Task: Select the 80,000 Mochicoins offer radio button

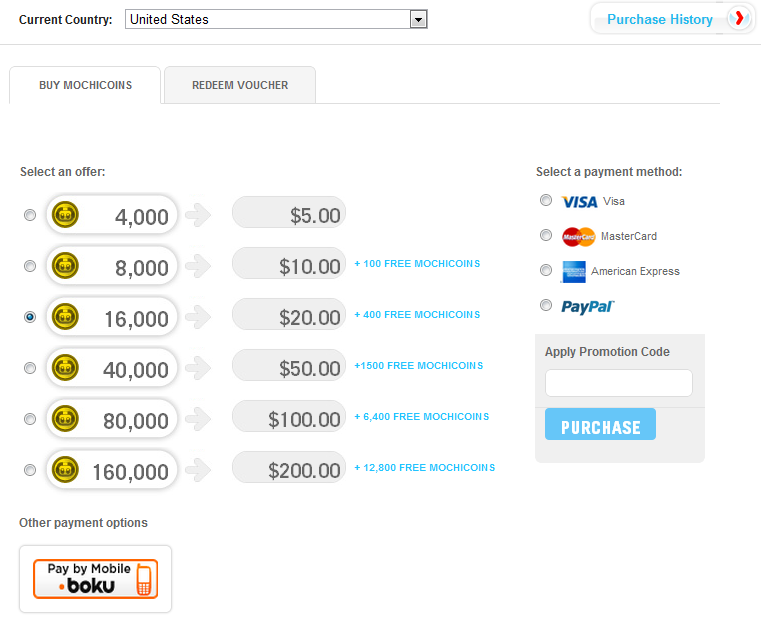Action: tap(30, 419)
